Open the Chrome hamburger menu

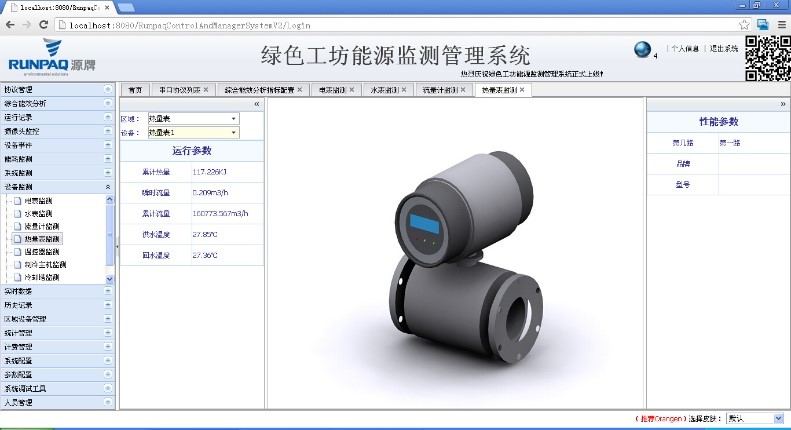[x=781, y=24]
